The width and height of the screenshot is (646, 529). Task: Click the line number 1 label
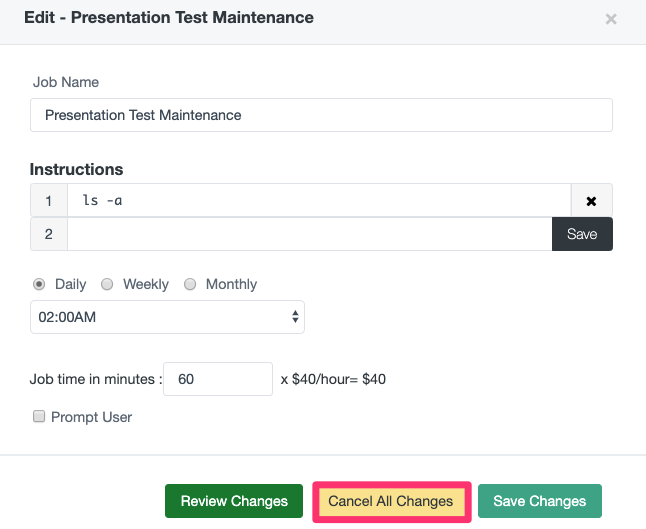[49, 201]
